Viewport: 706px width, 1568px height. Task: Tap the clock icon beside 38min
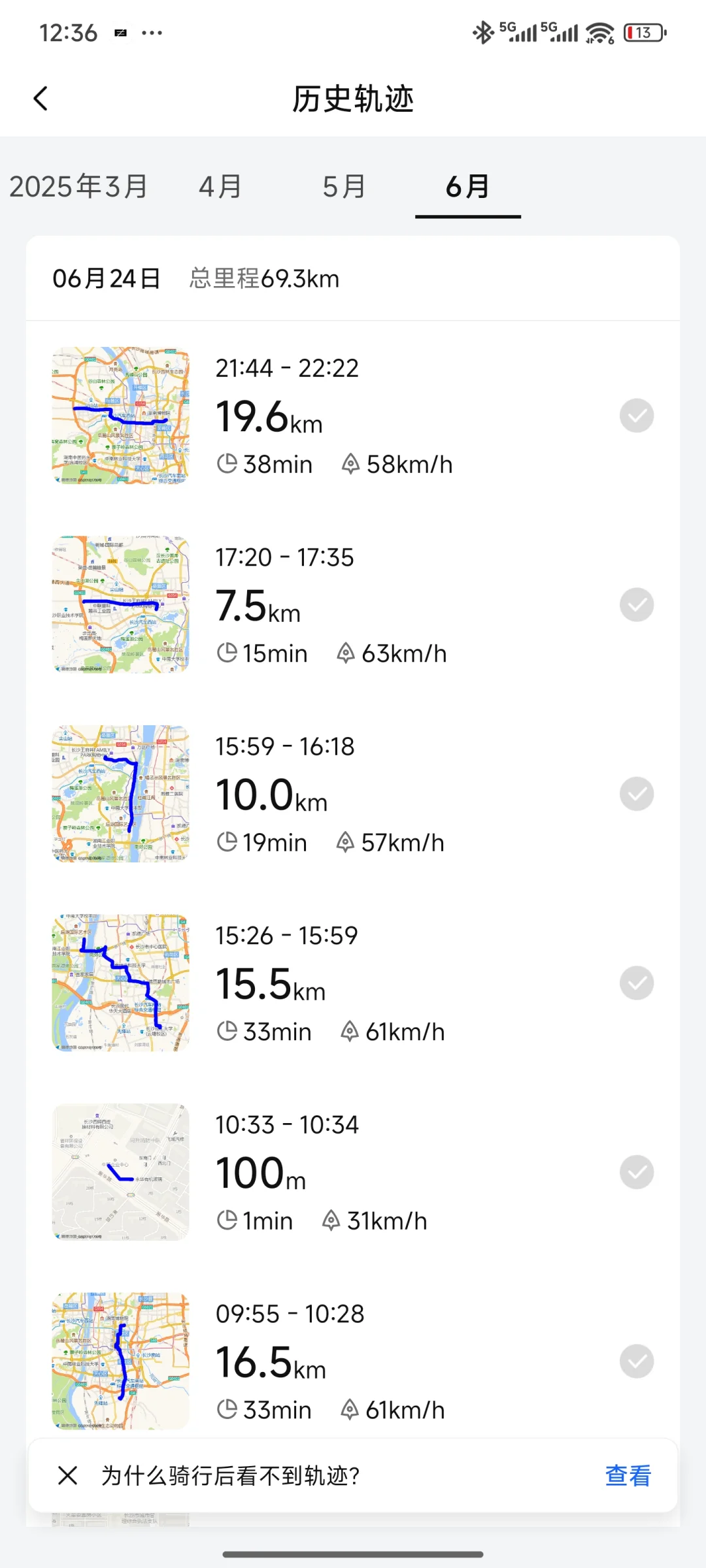tap(227, 464)
